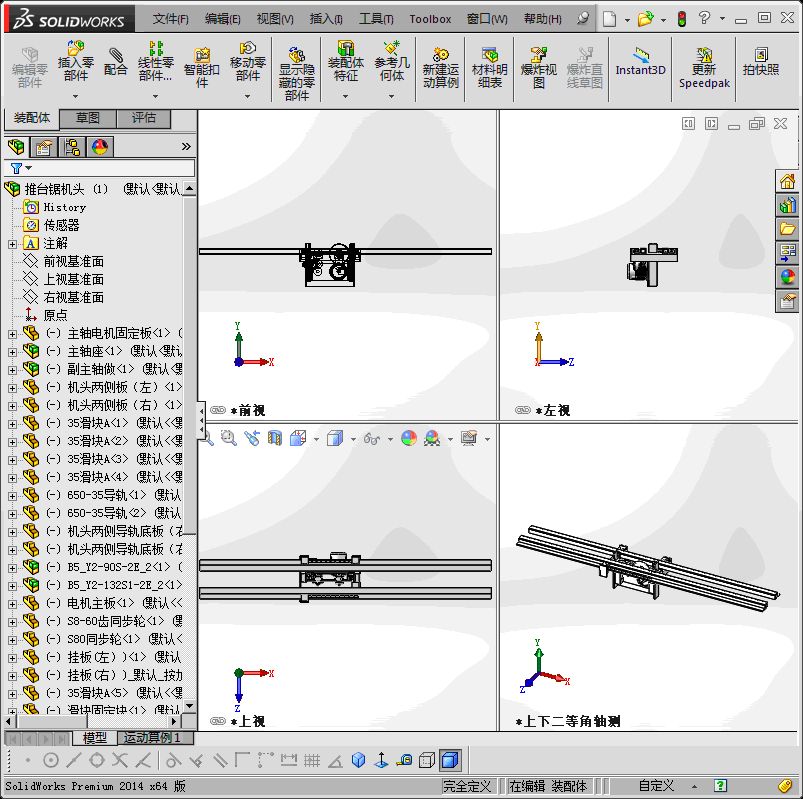Expand 电机主板<1> component node
The width and height of the screenshot is (803, 799).
click(x=12, y=604)
